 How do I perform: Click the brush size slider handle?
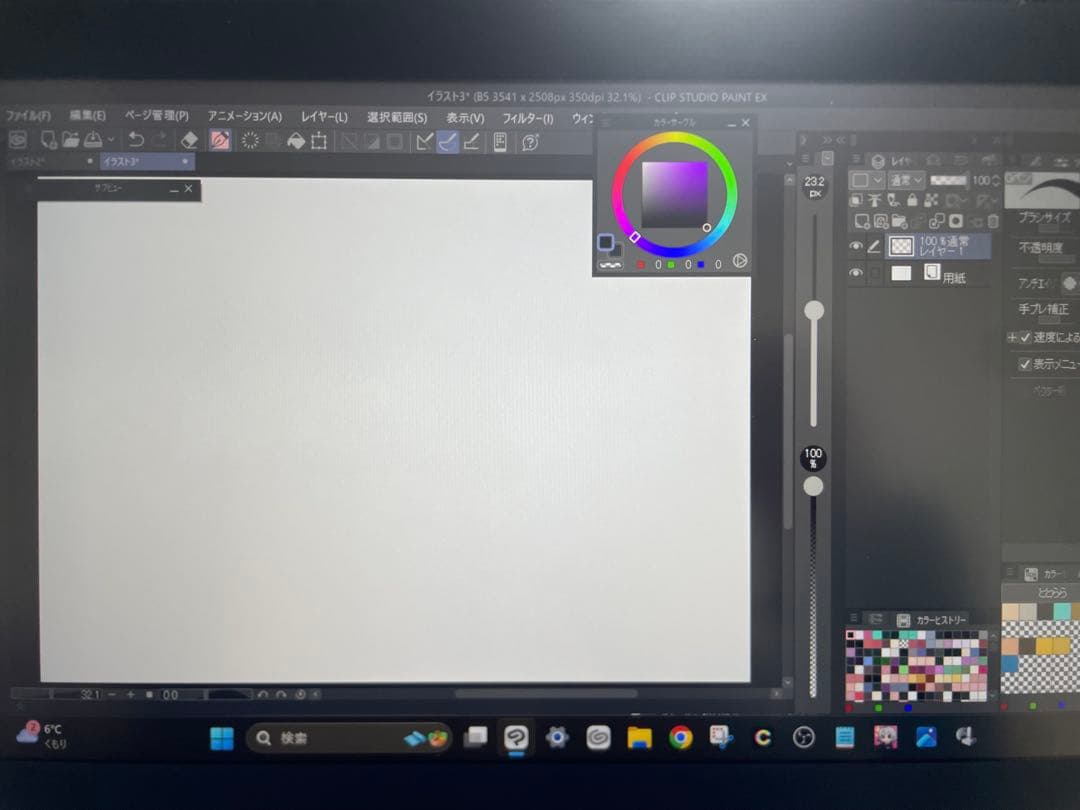pyautogui.click(x=814, y=312)
